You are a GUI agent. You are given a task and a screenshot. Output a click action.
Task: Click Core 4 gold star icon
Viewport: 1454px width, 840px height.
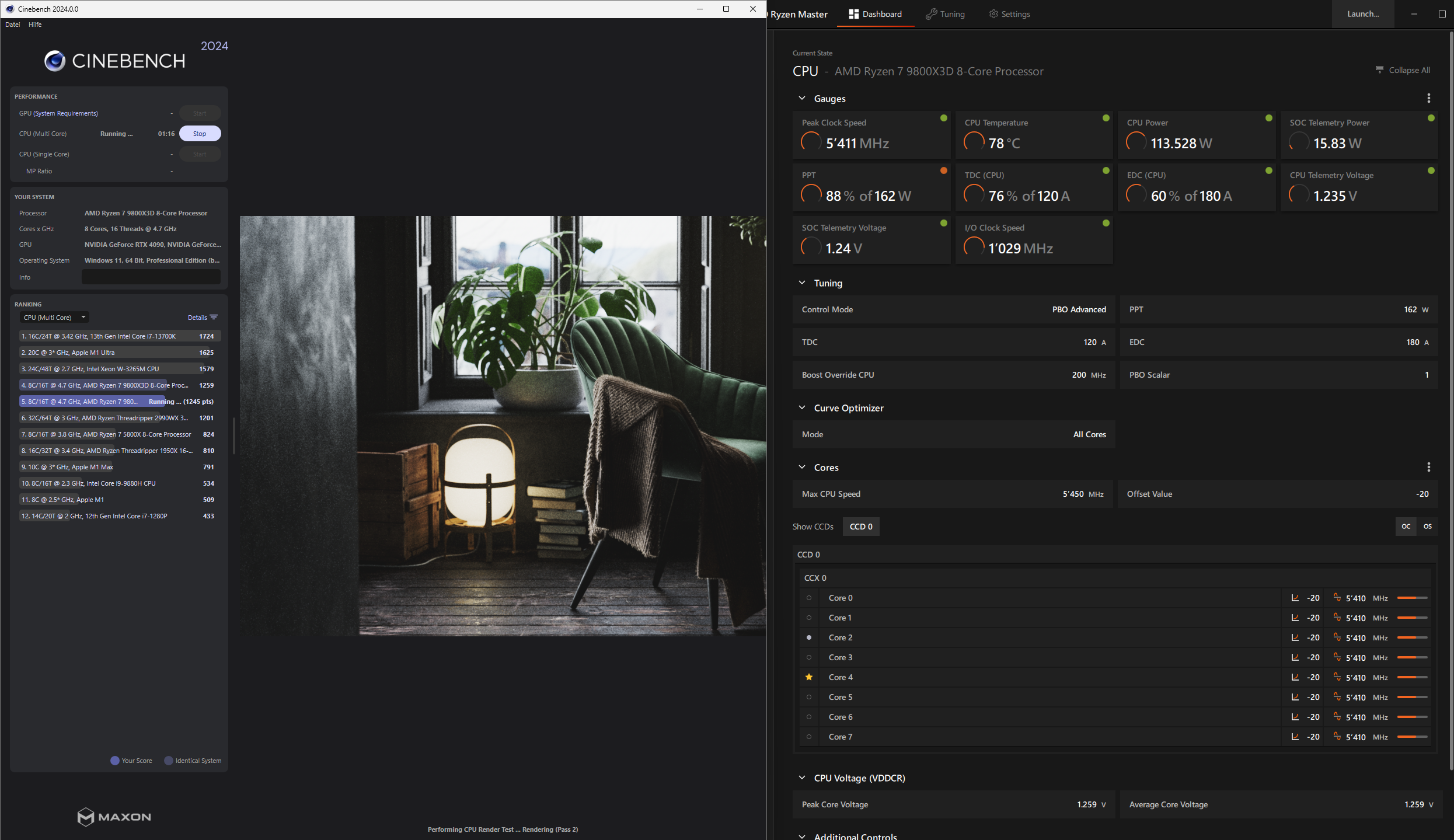point(809,677)
